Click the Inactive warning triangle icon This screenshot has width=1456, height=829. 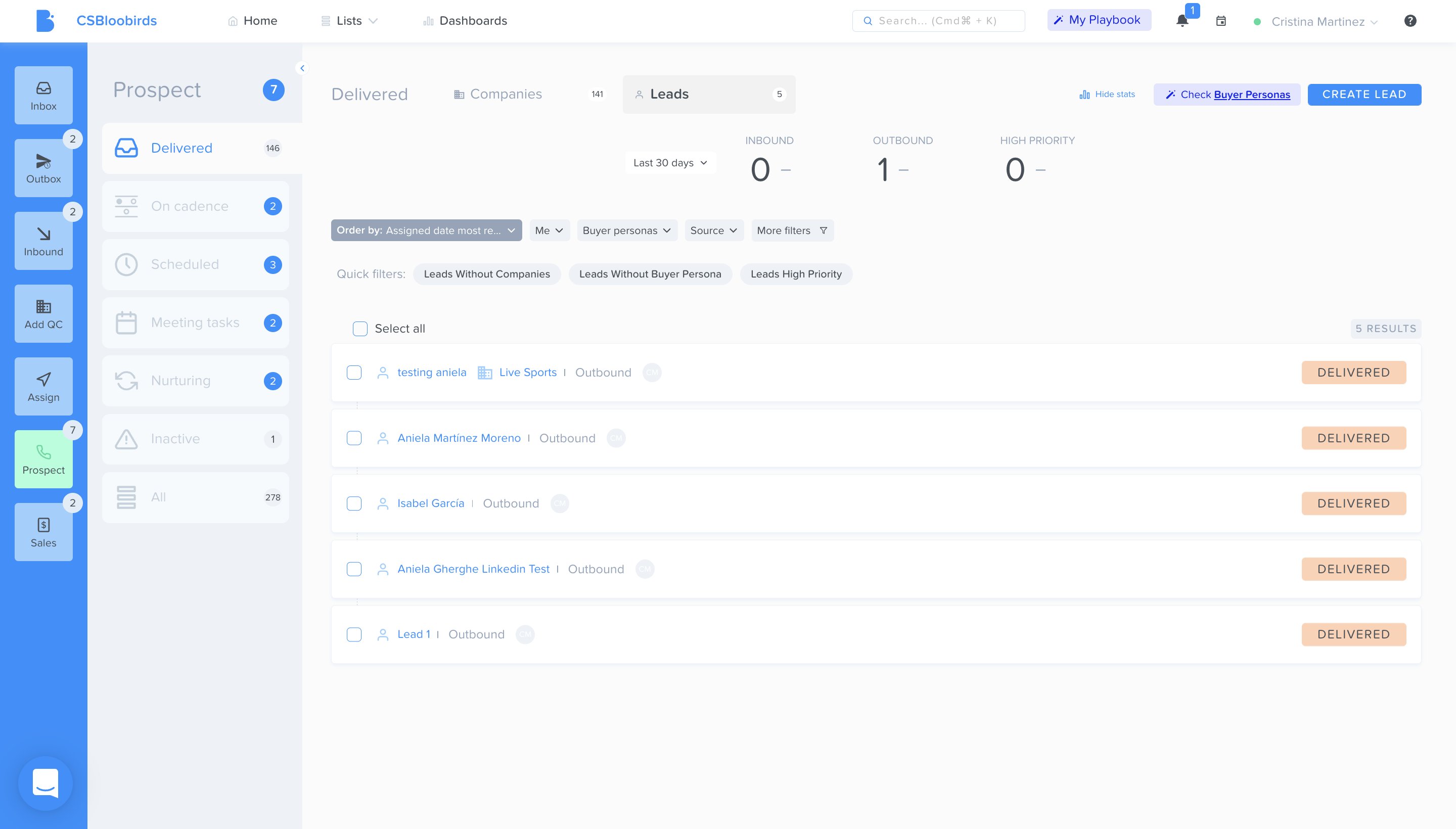click(126, 439)
